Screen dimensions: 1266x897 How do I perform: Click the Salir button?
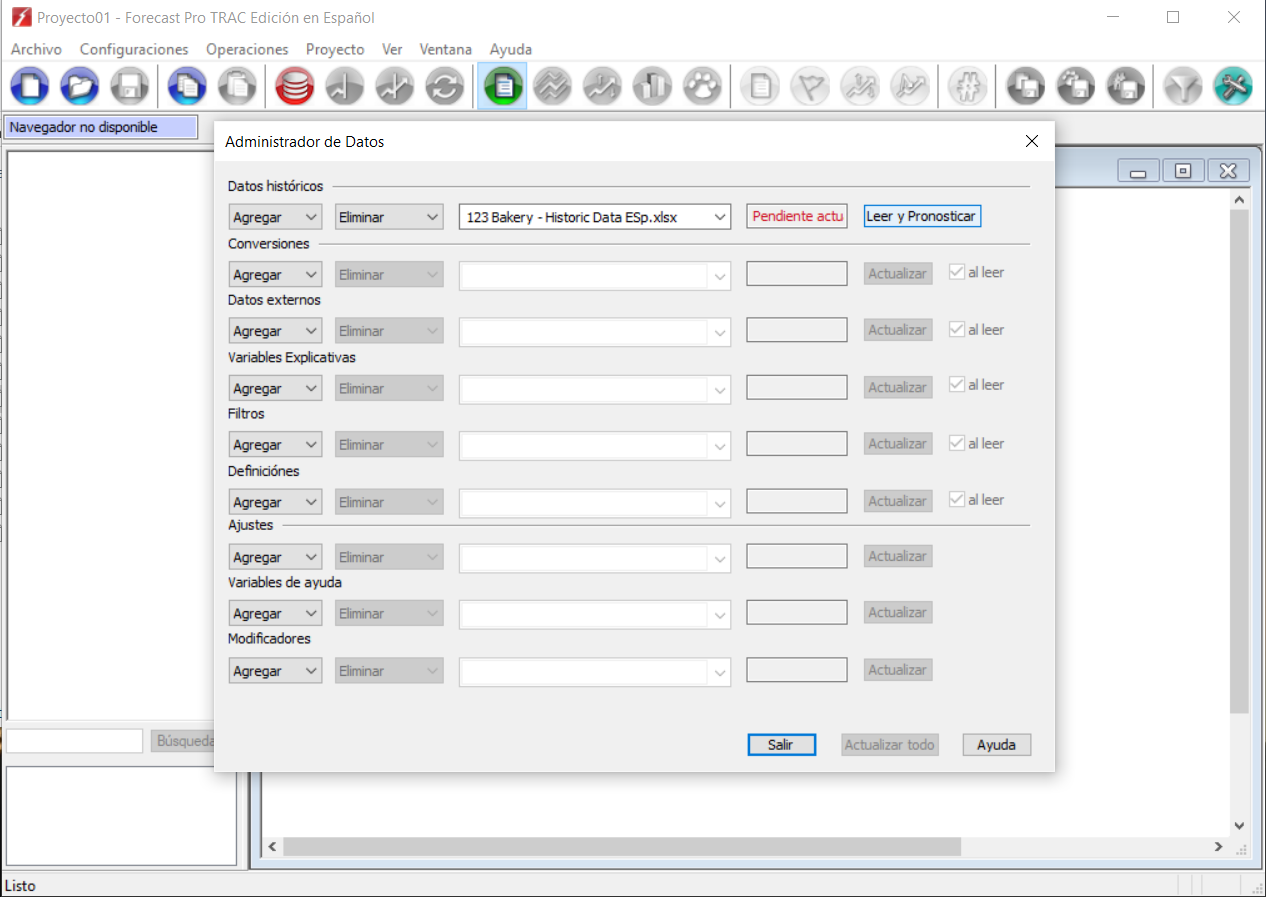click(781, 745)
